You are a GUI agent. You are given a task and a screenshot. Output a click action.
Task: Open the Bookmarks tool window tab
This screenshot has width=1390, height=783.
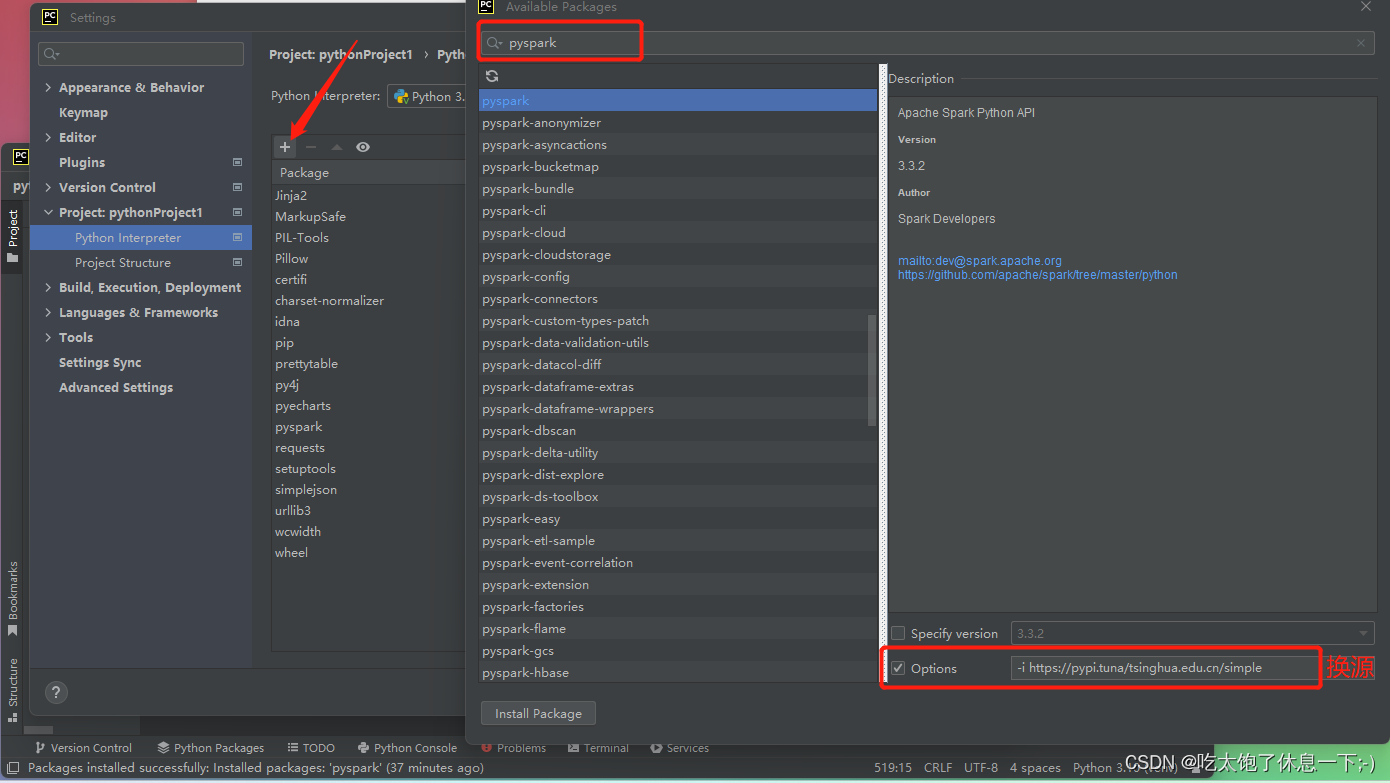pos(13,598)
